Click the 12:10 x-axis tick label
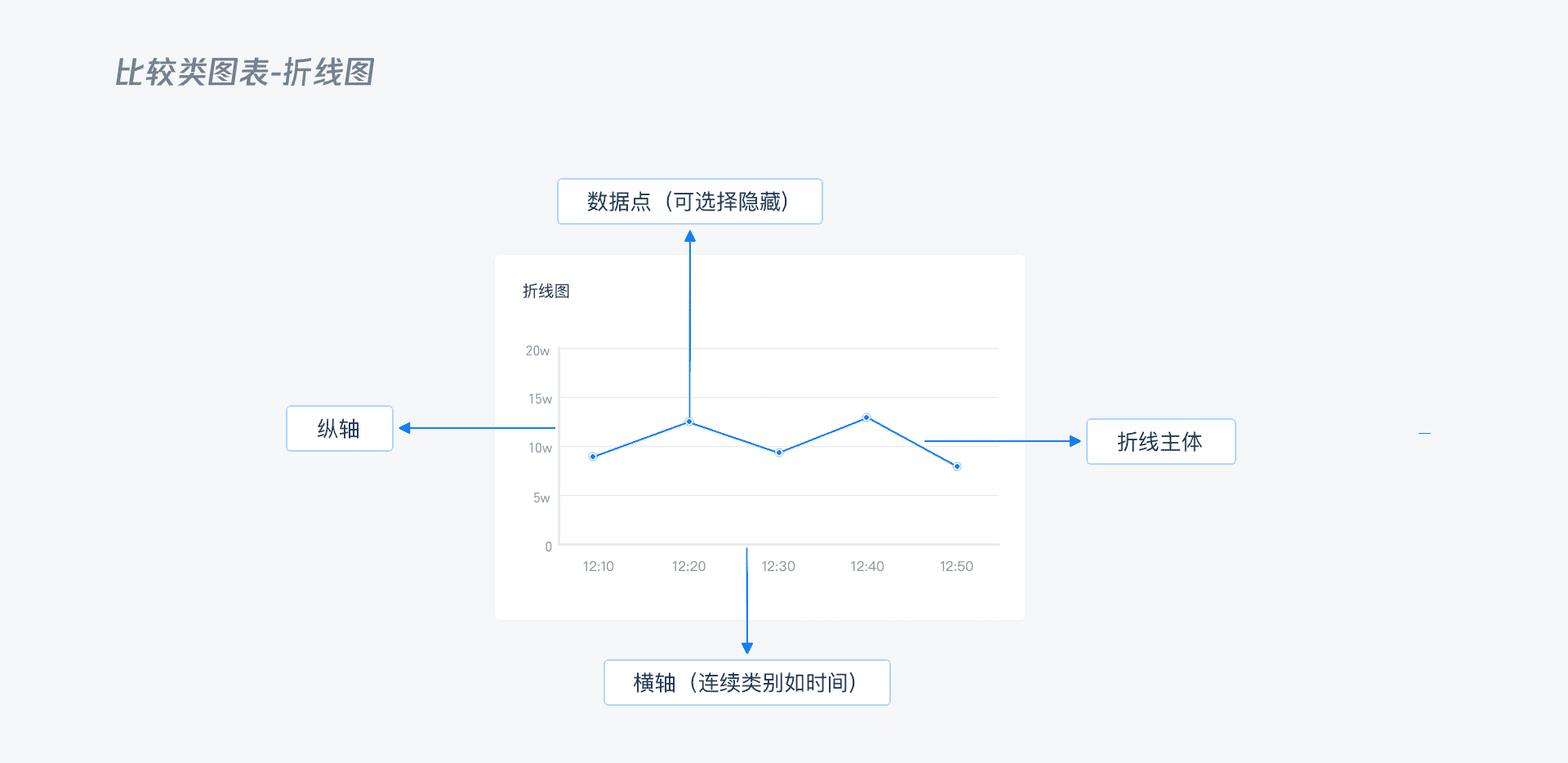Screen dimensions: 1568x763 (x=598, y=566)
